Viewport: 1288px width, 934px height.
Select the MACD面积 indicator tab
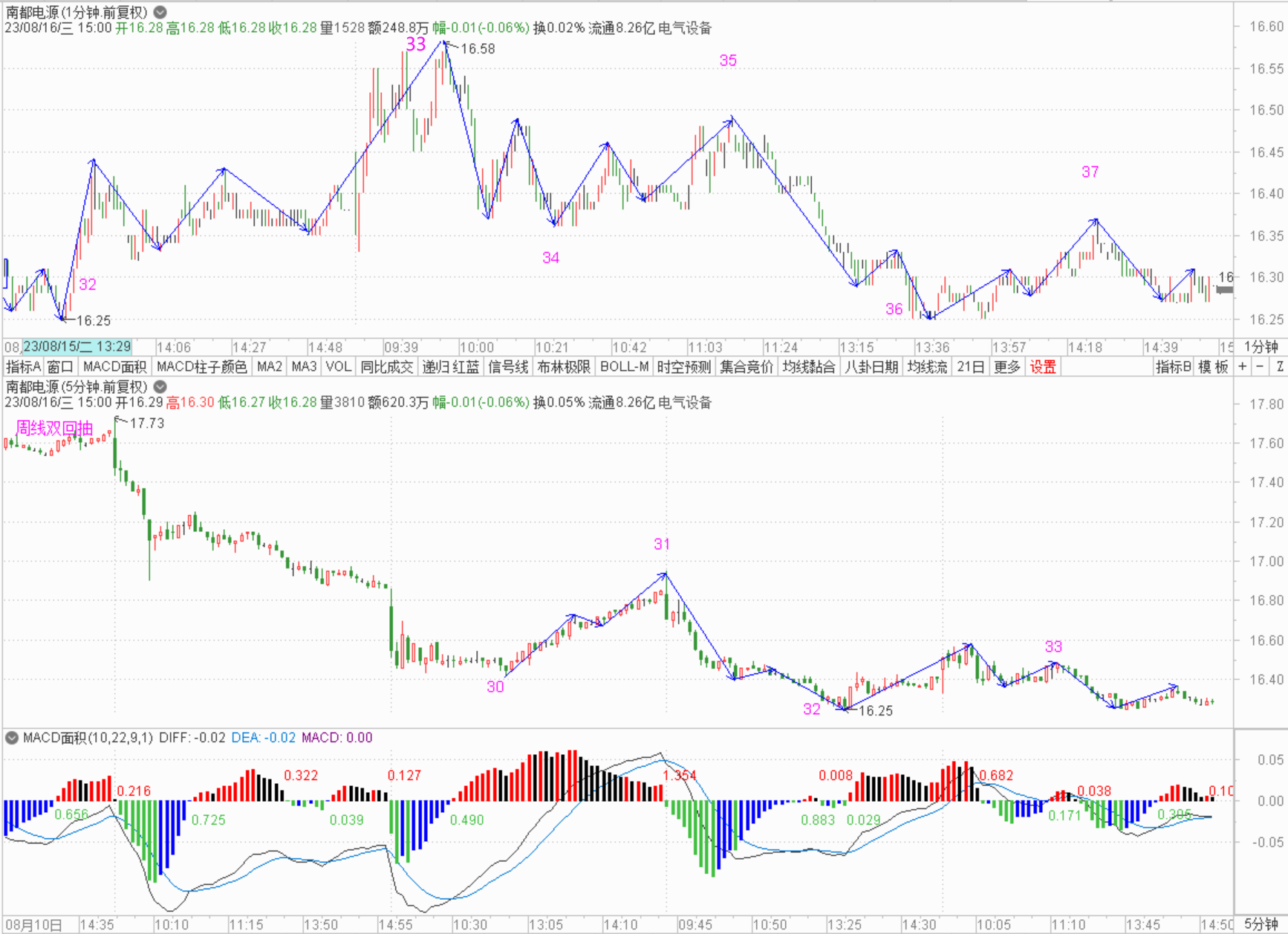pos(114,366)
